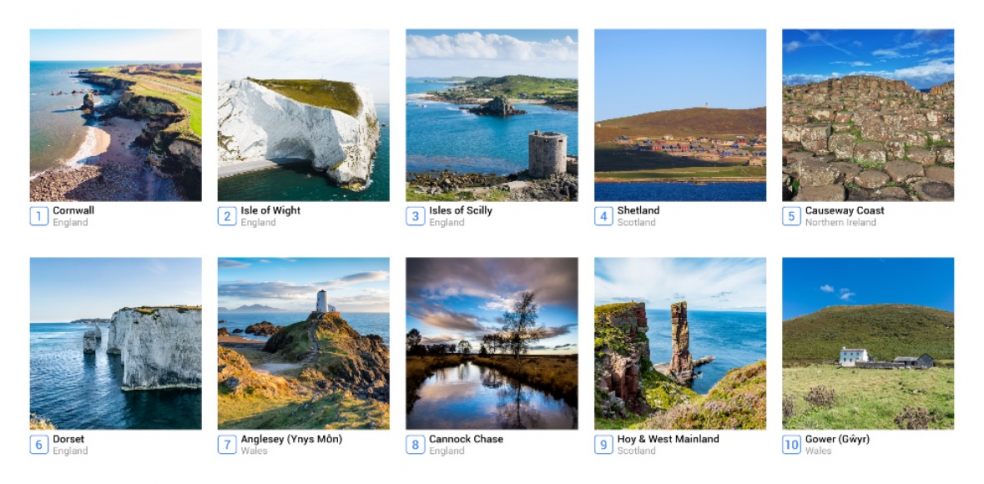Open the Causeway Coast rocks image
Image resolution: width=984 pixels, height=484 pixels.
868,115
